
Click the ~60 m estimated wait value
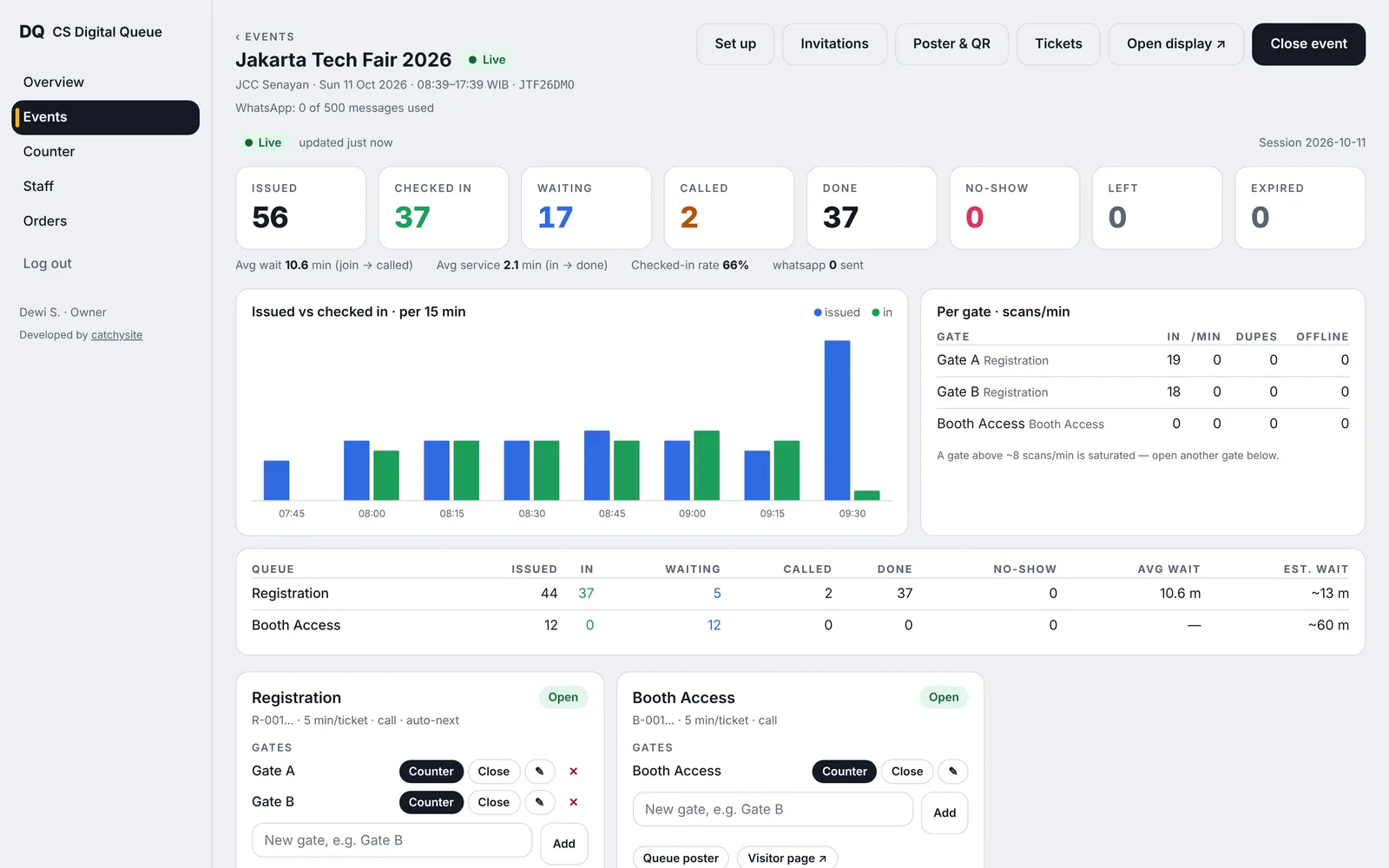[1328, 625]
